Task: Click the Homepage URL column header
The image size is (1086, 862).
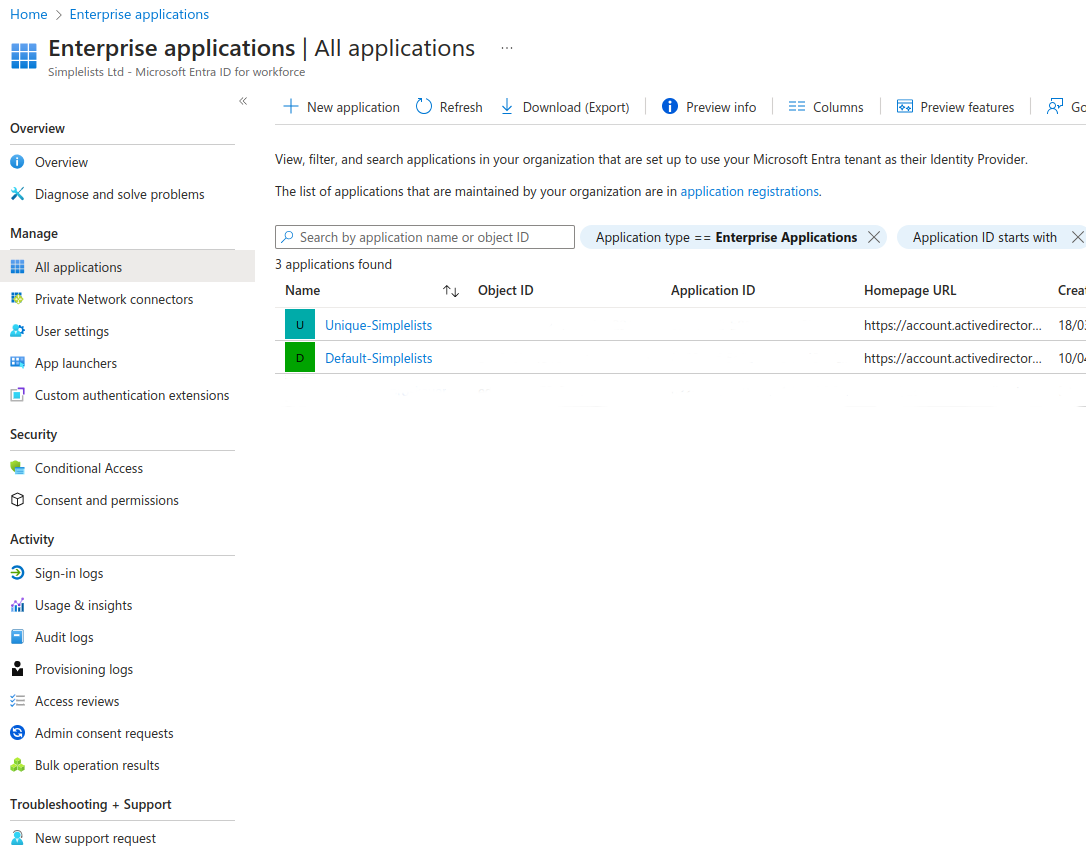Action: point(909,290)
